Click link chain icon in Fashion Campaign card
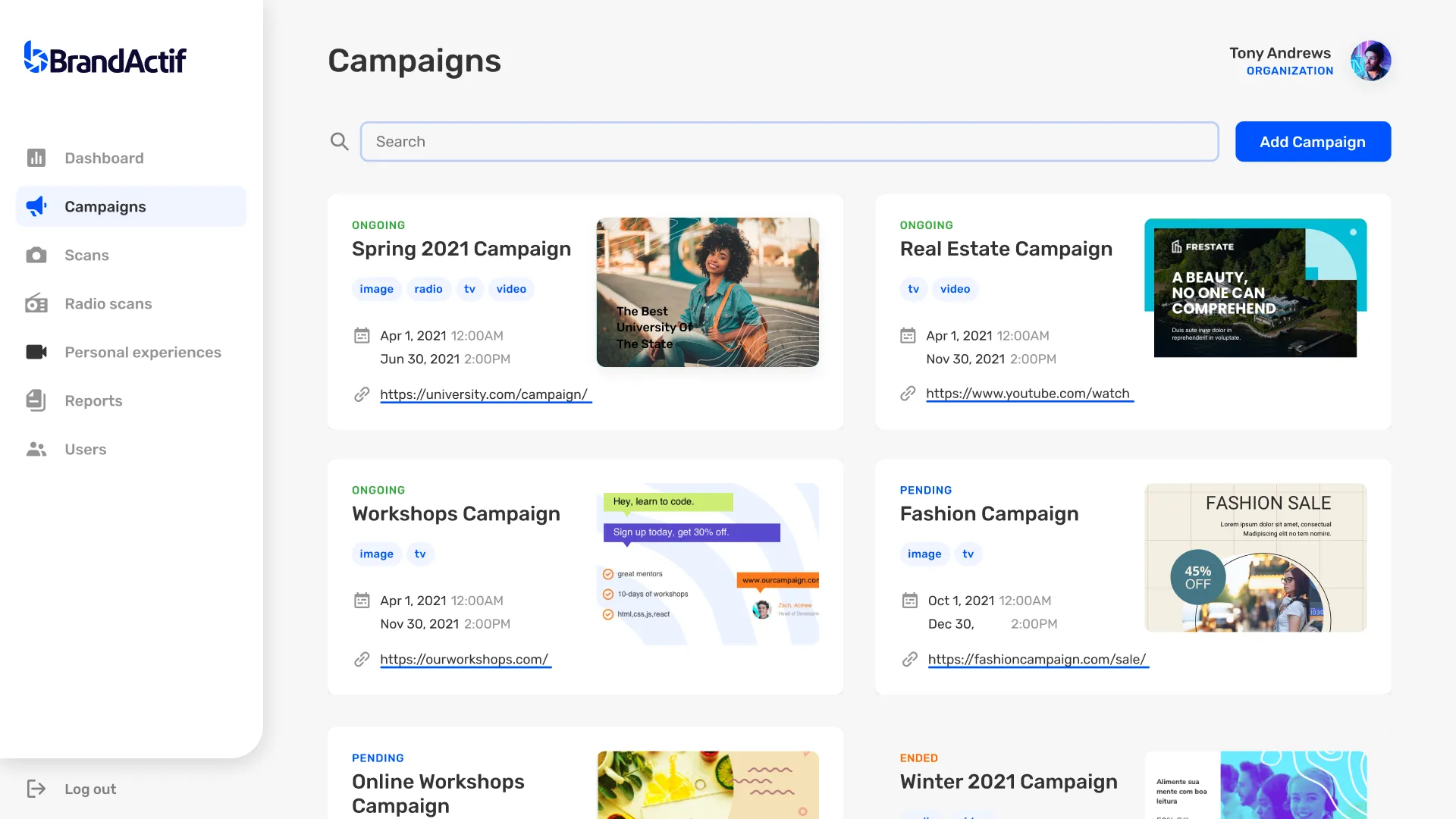Screen dimensions: 1456x819 coord(910,659)
